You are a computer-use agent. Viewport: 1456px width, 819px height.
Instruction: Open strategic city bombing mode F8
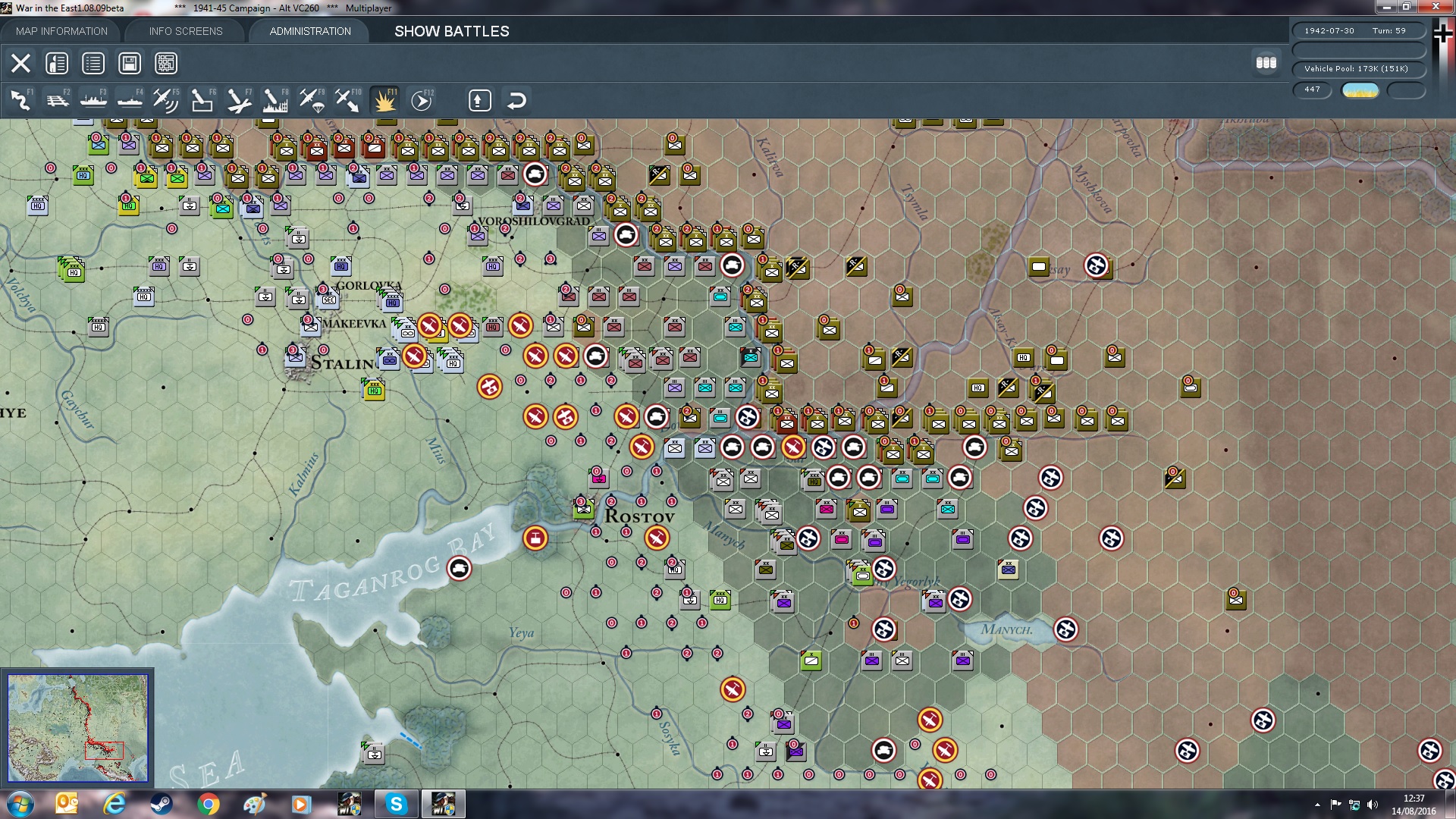click(275, 99)
